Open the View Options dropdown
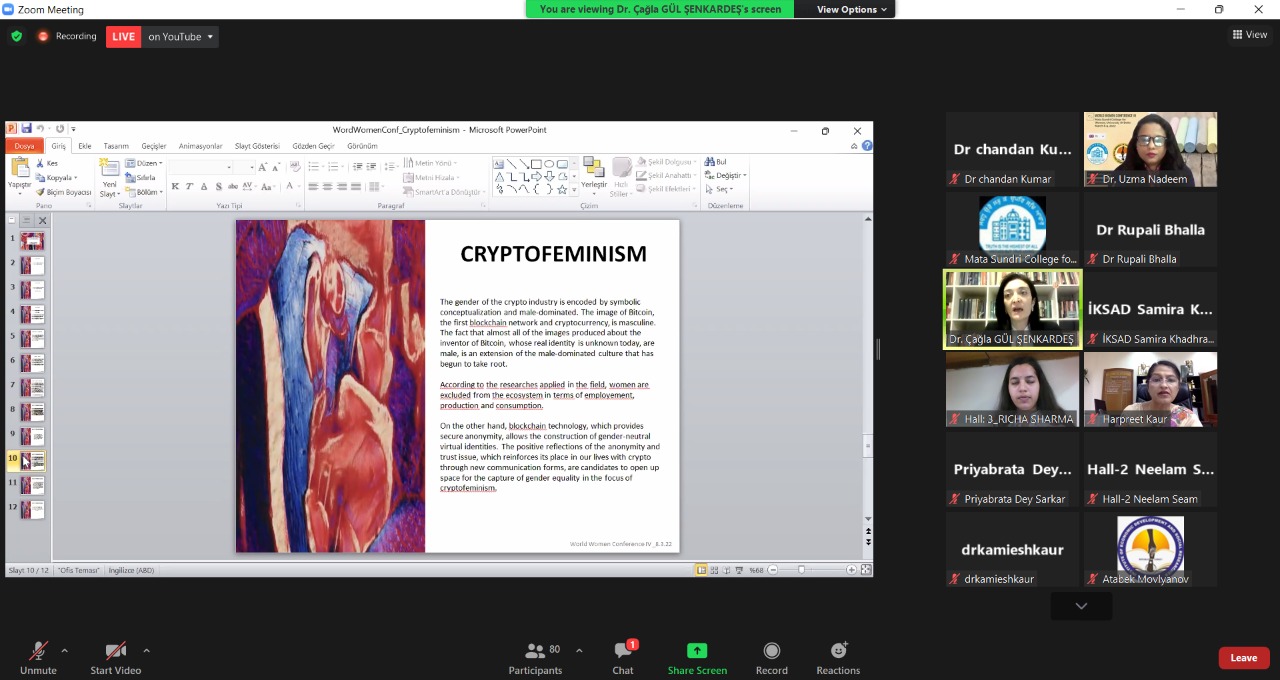This screenshot has height=680, width=1280. [852, 9]
